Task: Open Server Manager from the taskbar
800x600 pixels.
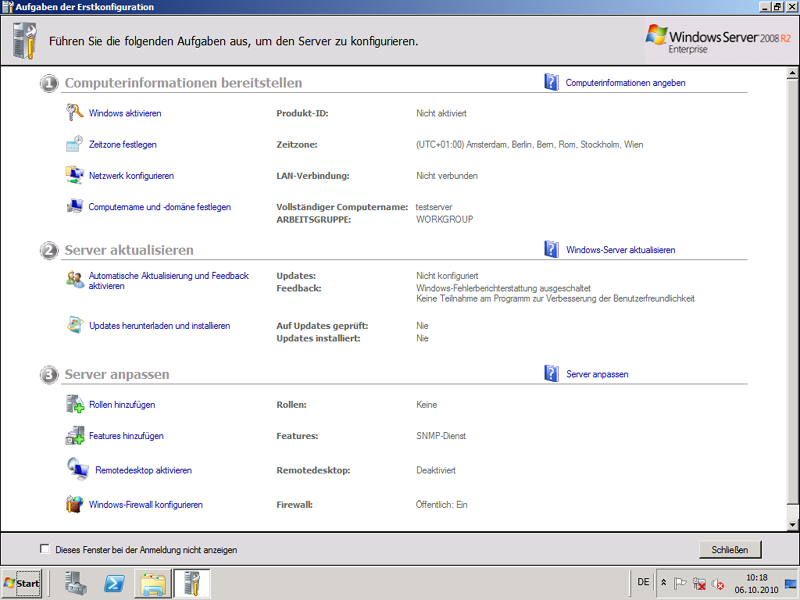Action: 76,583
